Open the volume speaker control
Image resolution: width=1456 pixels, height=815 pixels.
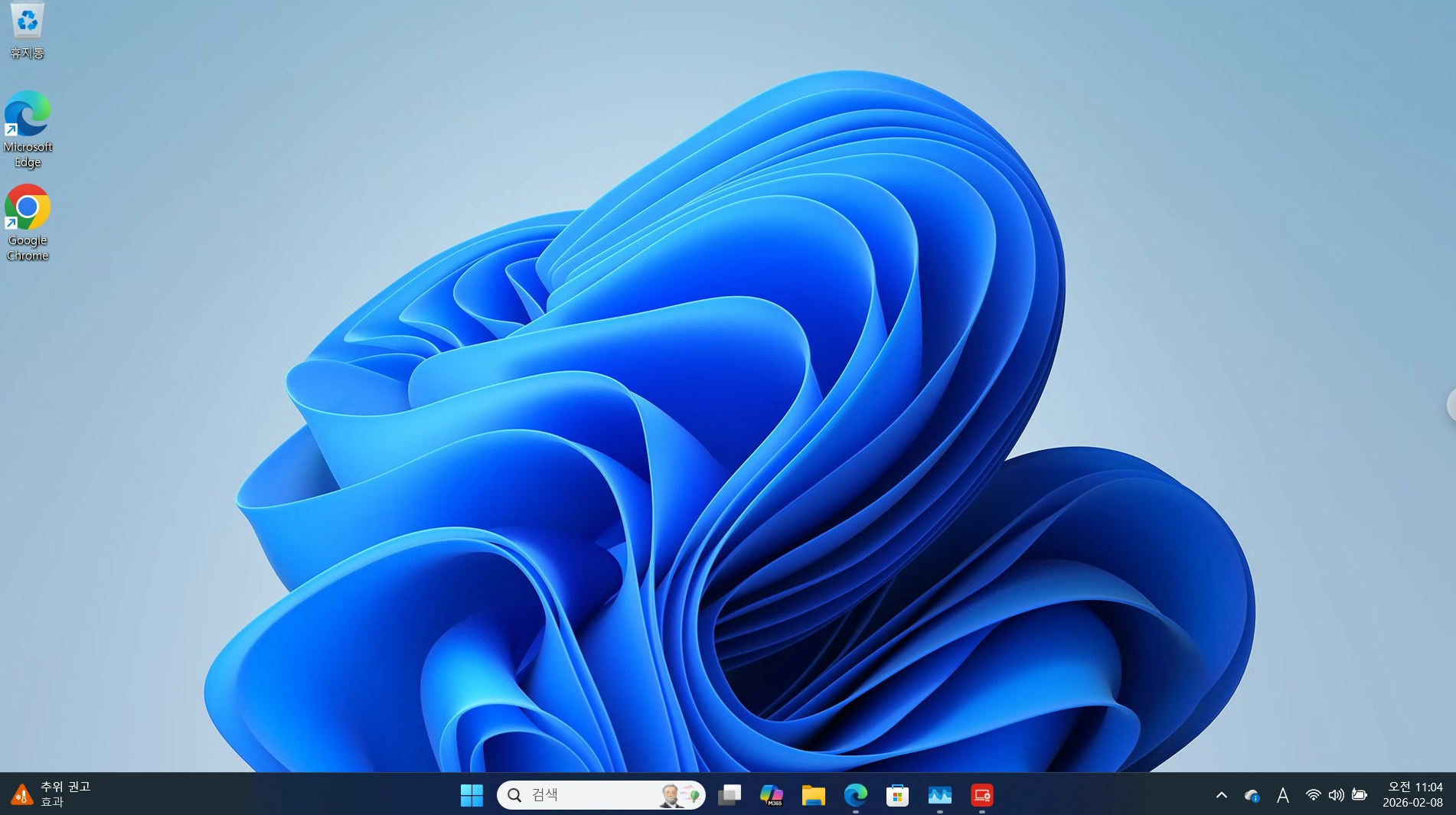click(x=1336, y=795)
